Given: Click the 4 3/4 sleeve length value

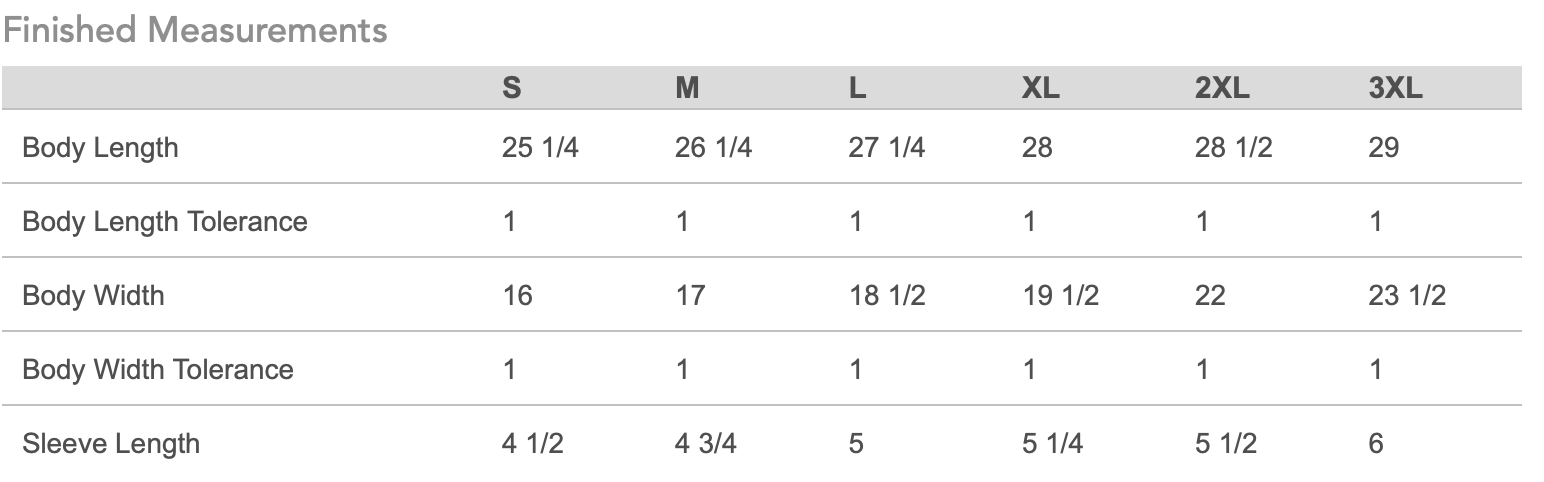Looking at the screenshot, I should 705,443.
